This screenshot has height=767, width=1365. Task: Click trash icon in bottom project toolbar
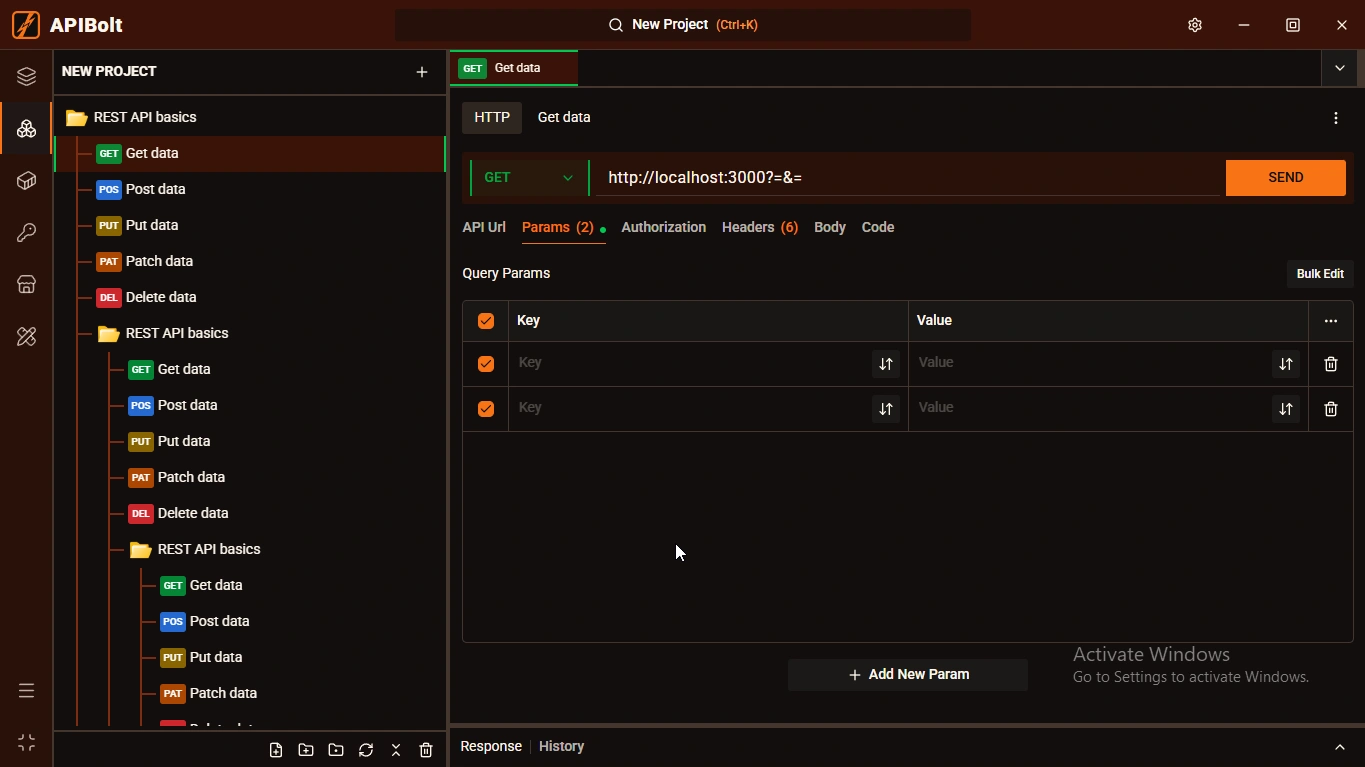(426, 750)
